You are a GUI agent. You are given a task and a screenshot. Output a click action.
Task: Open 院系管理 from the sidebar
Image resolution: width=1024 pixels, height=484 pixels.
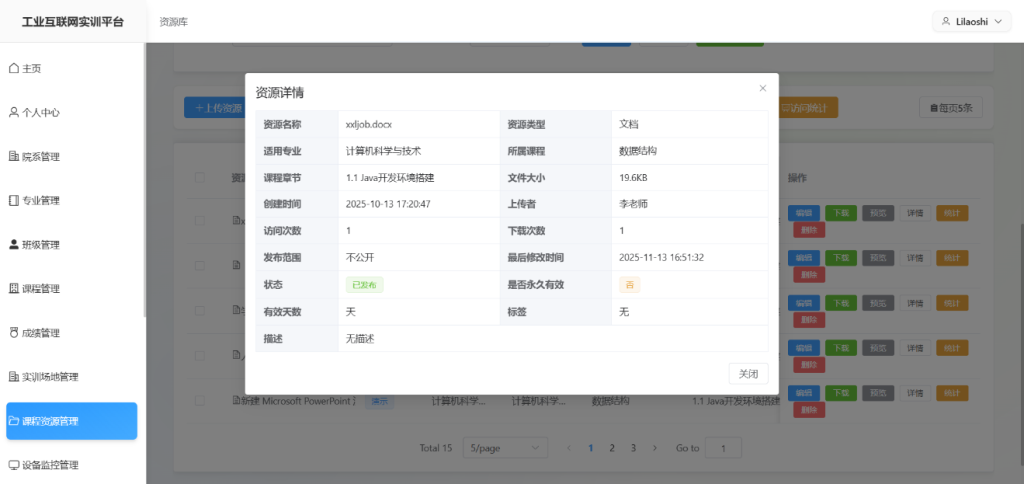tap(40, 156)
